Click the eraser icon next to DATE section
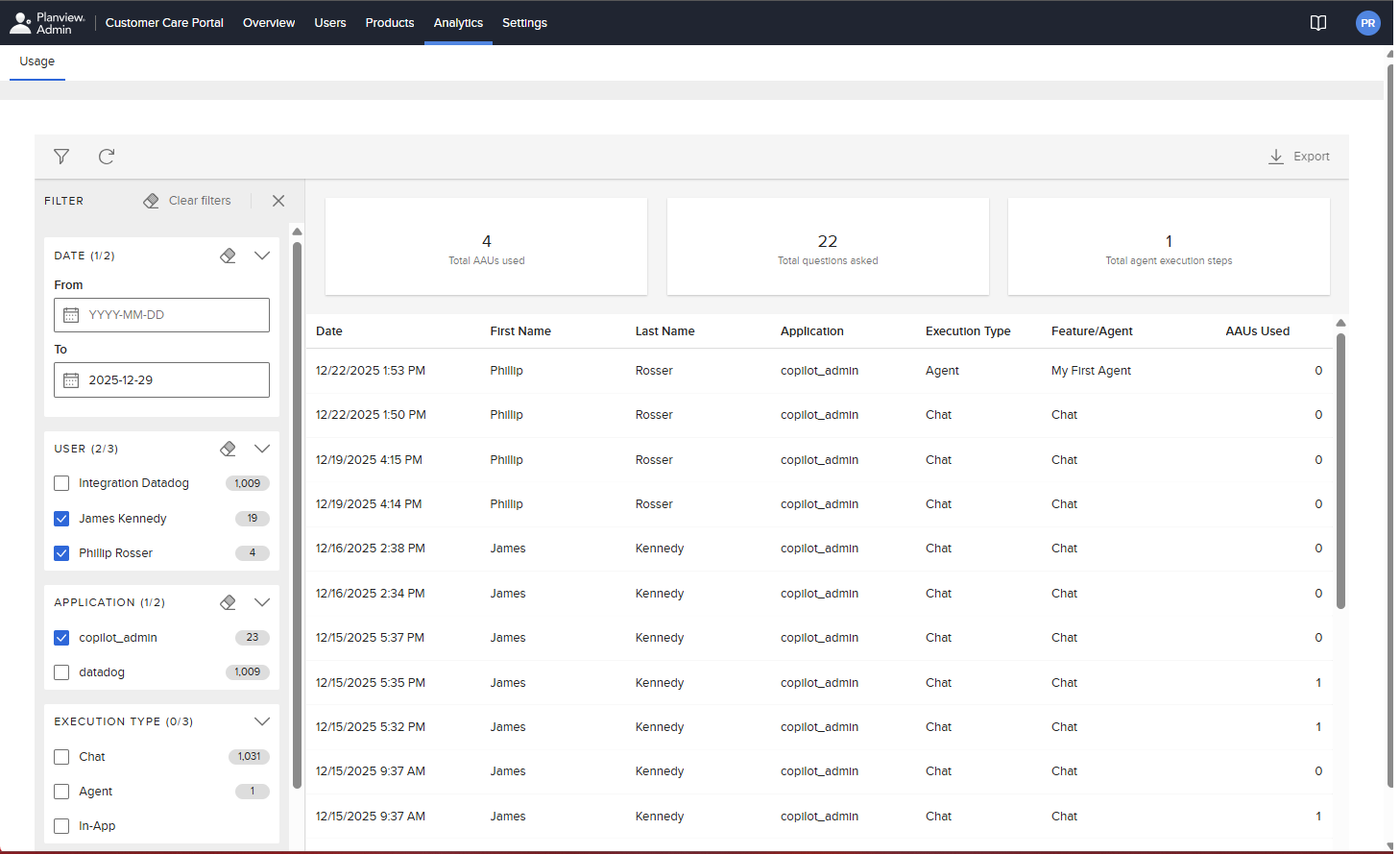 click(228, 255)
